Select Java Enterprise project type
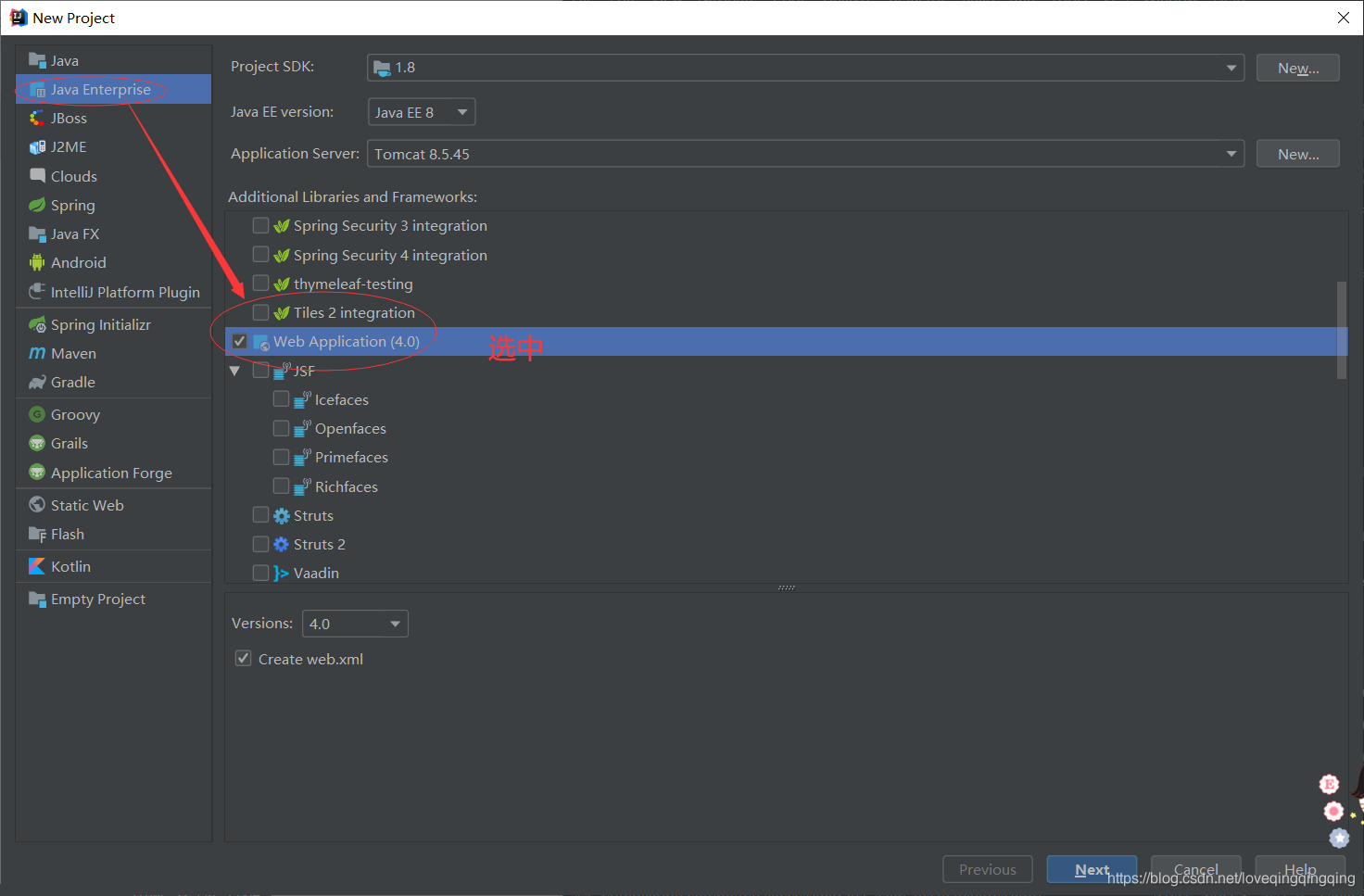 pos(113,89)
